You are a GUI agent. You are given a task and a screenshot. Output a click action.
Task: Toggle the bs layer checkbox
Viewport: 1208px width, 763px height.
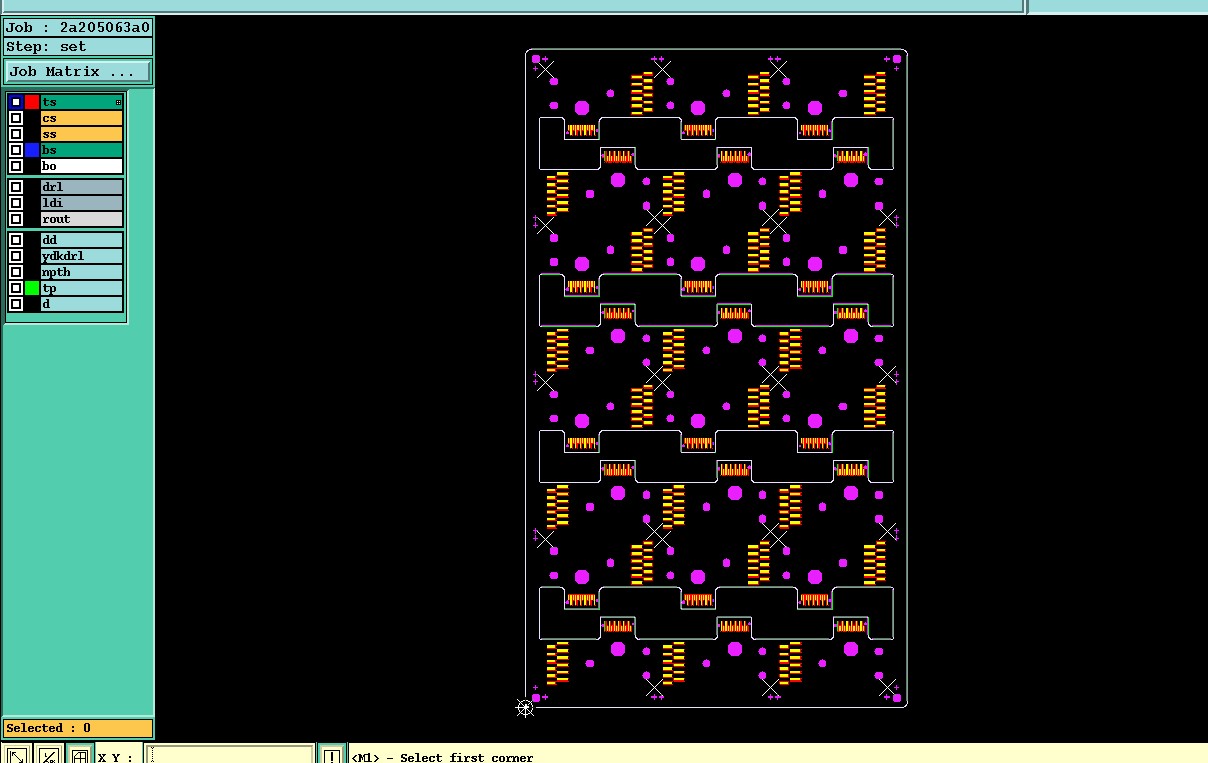coord(16,150)
